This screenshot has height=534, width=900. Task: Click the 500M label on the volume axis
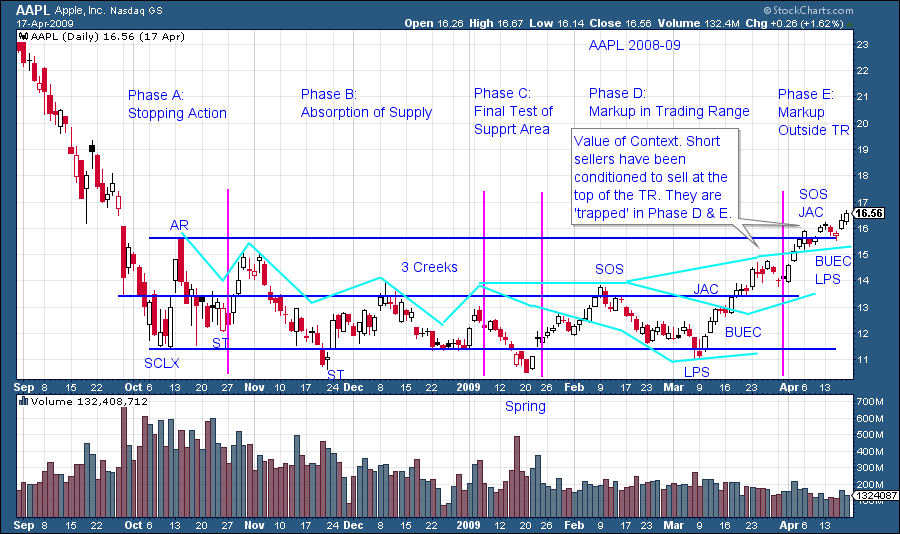tap(870, 435)
